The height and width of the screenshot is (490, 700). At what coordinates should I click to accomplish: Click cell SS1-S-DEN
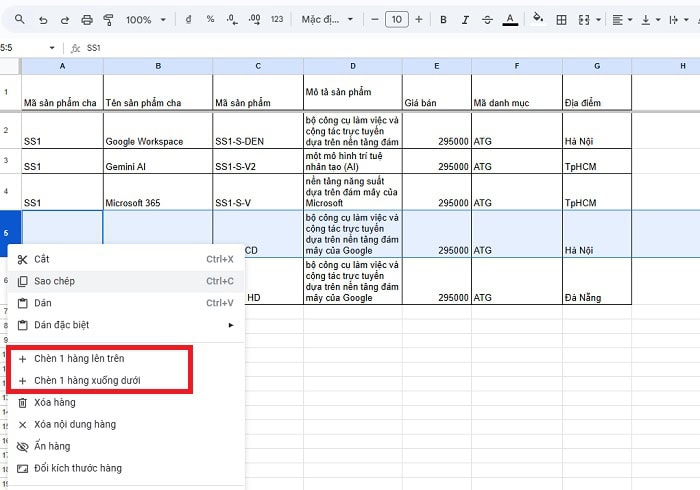(258, 130)
